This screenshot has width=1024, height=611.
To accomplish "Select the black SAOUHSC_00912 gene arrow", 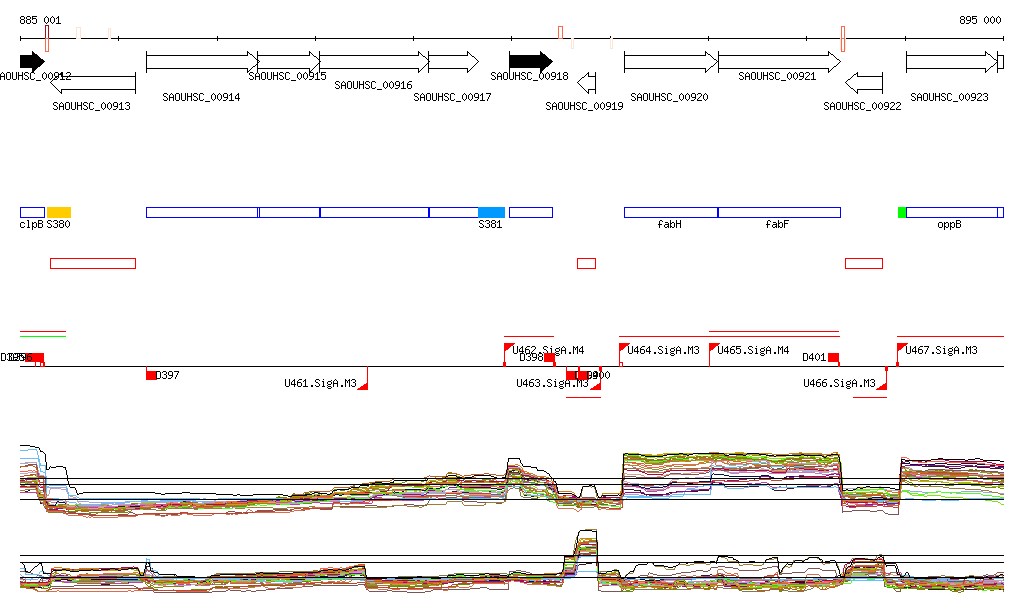I will 32,62.
